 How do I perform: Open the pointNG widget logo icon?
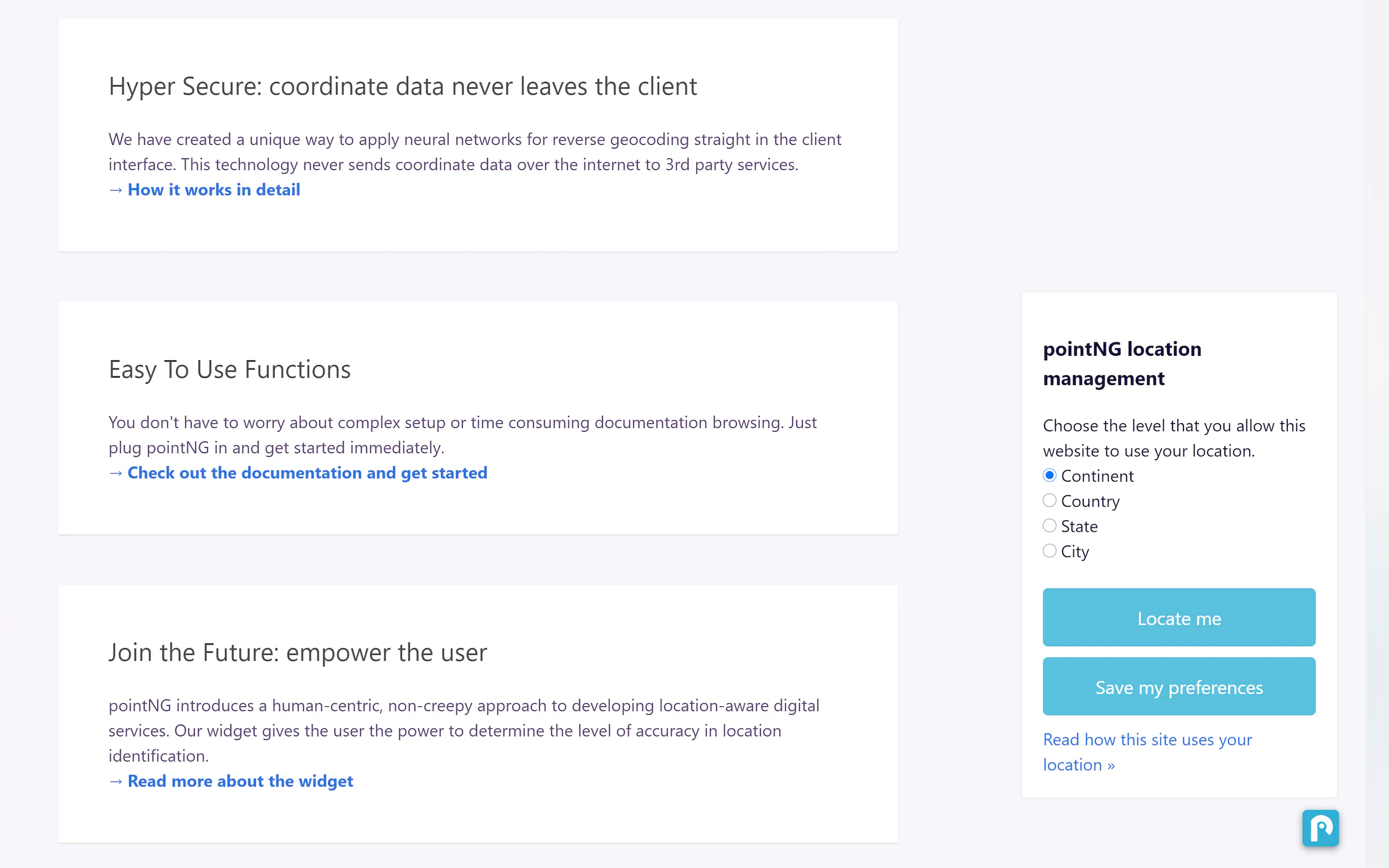[x=1320, y=827]
